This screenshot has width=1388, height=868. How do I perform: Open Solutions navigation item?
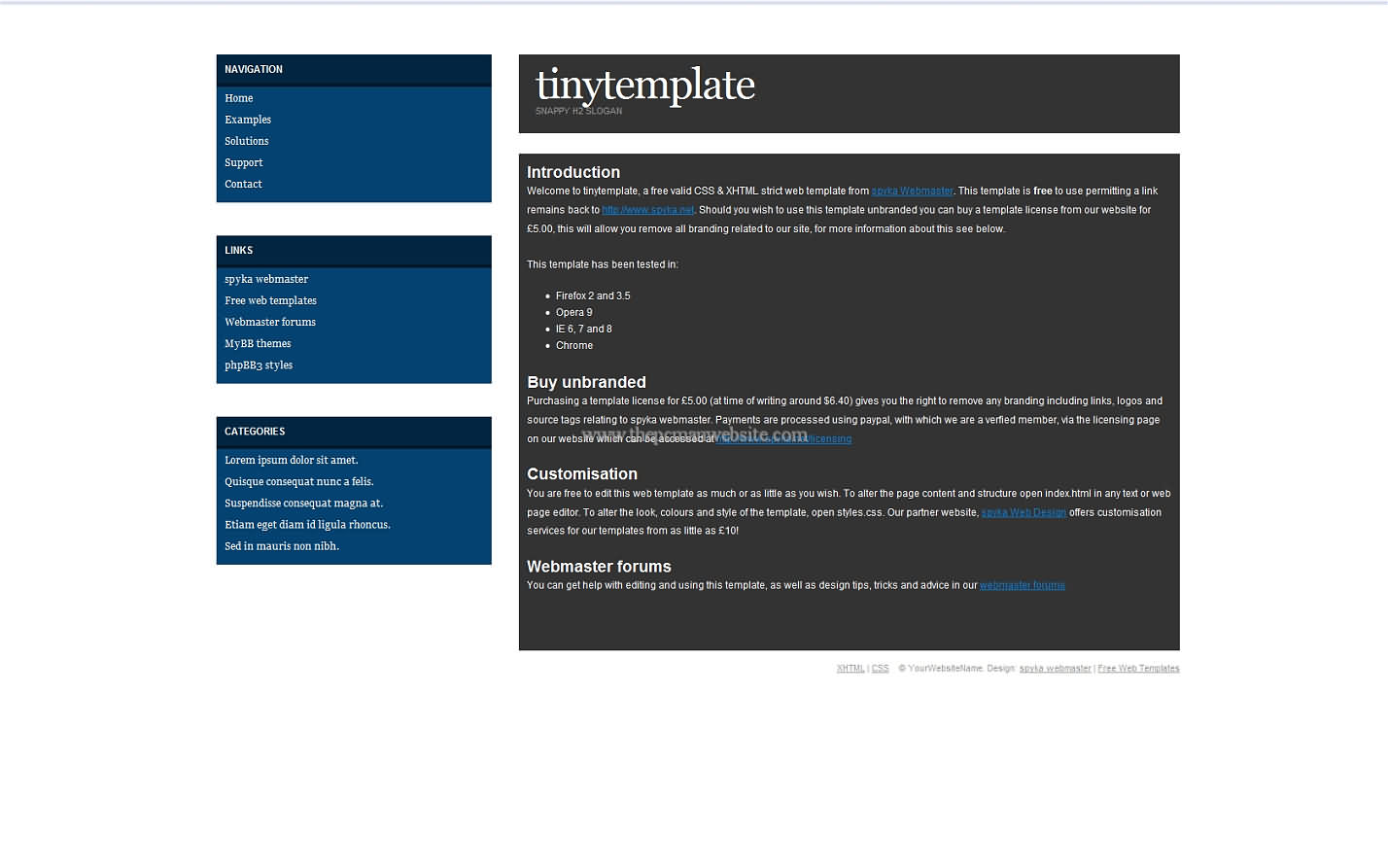[246, 141]
